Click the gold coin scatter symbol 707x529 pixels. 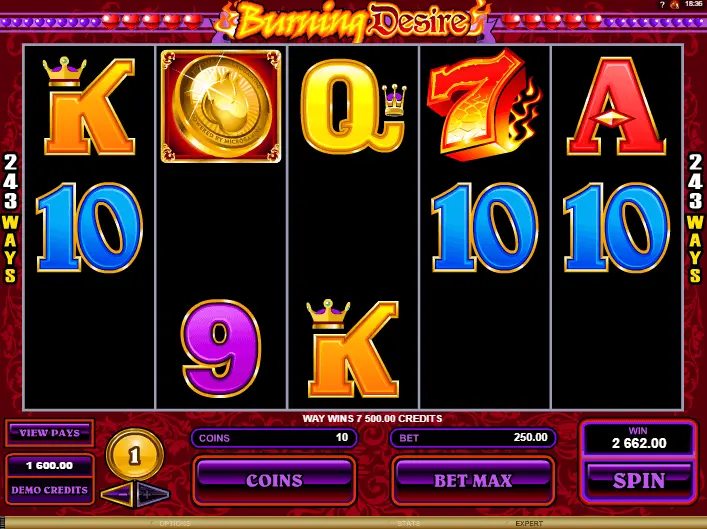click(221, 106)
